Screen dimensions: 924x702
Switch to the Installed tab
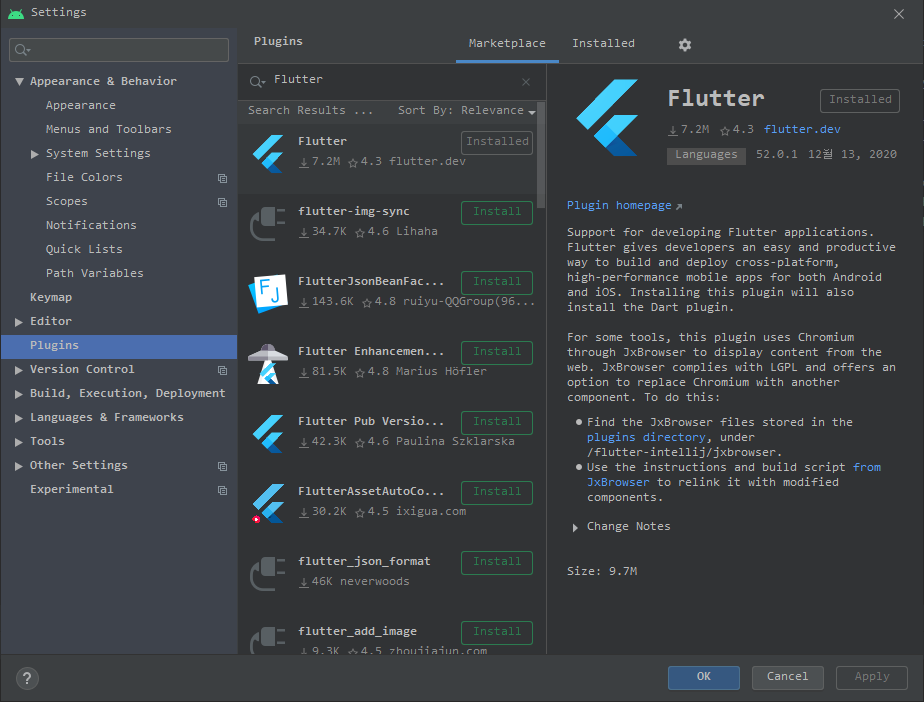[x=603, y=43]
